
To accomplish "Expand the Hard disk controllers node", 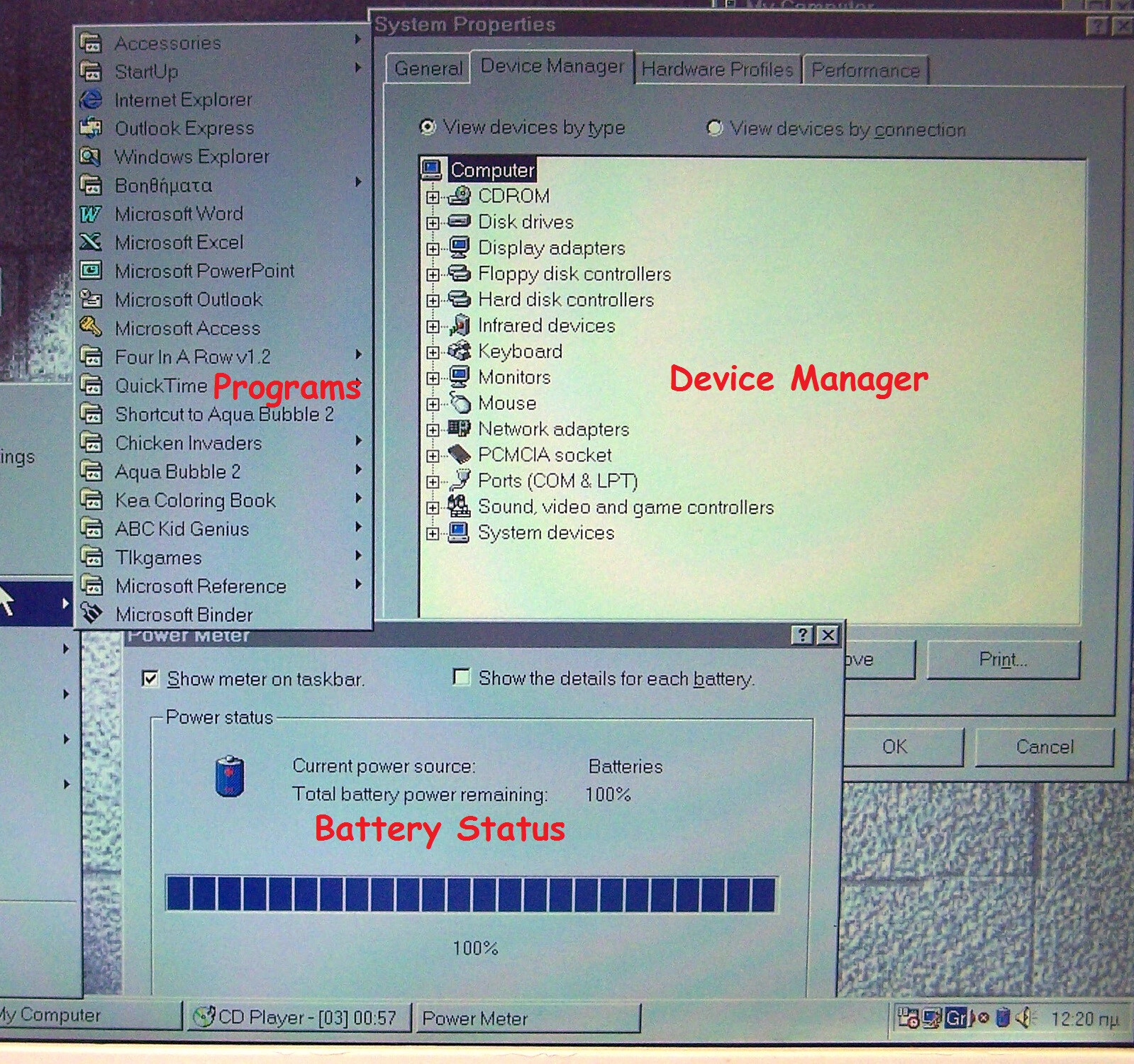I will (433, 301).
